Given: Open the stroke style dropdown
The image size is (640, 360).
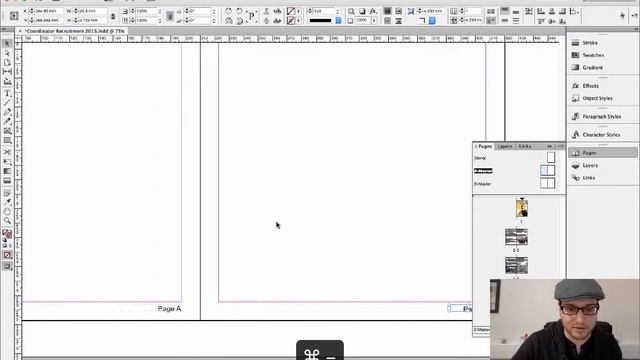Looking at the screenshot, I should click(x=338, y=20).
